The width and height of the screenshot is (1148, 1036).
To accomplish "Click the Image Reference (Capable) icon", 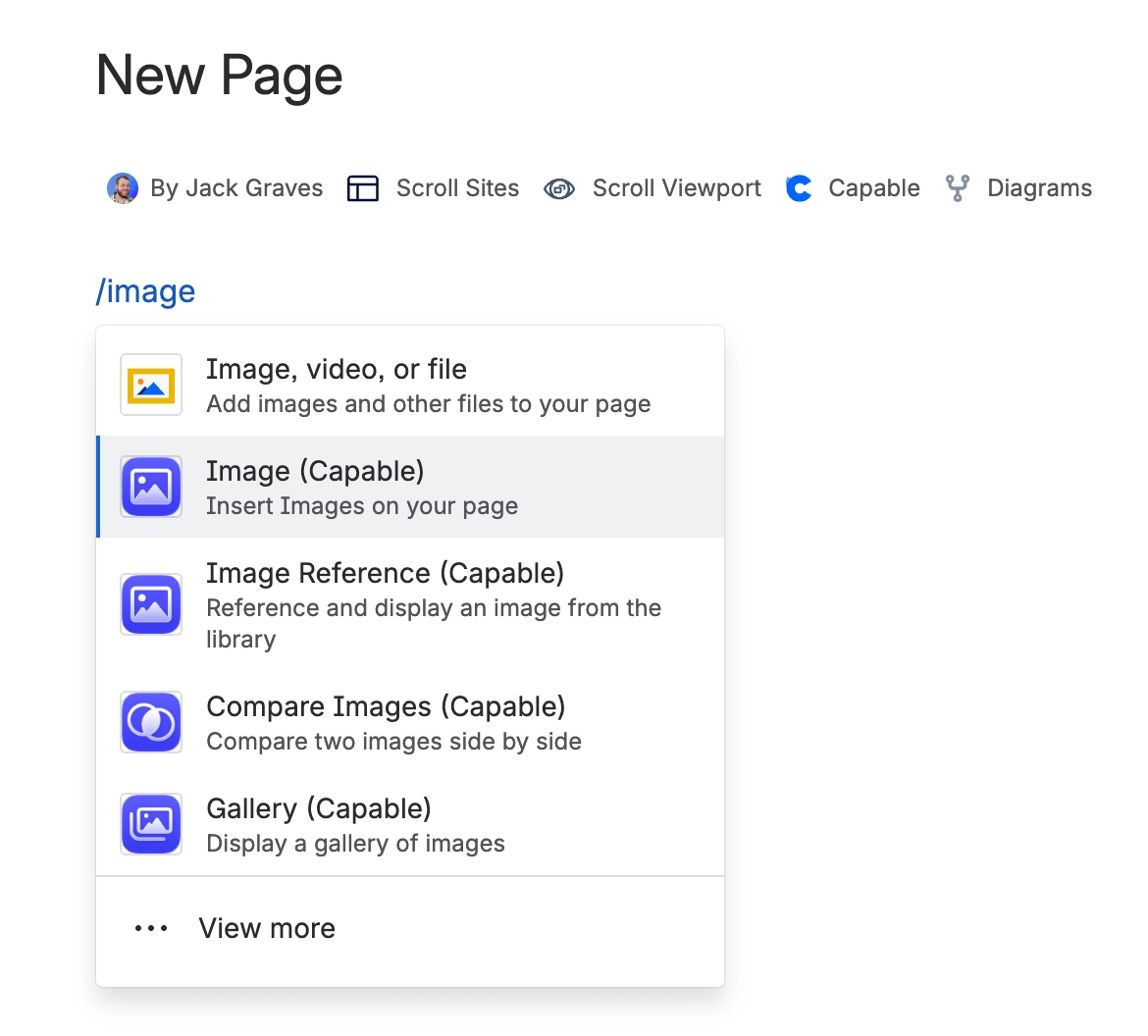I will point(151,604).
